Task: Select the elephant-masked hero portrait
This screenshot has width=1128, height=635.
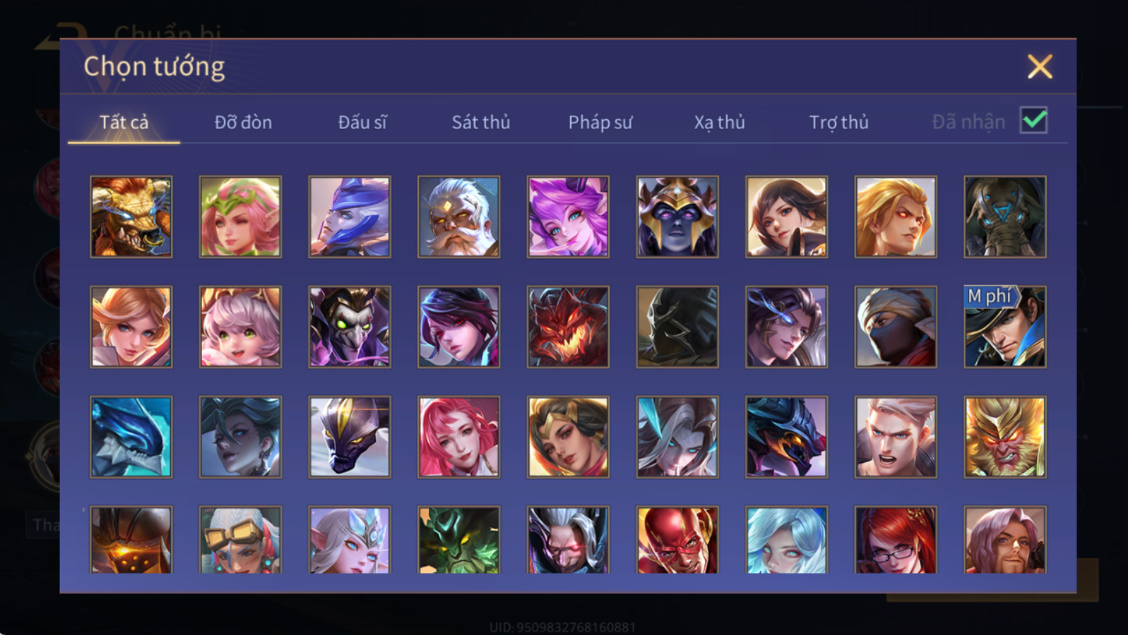Action: point(1005,216)
